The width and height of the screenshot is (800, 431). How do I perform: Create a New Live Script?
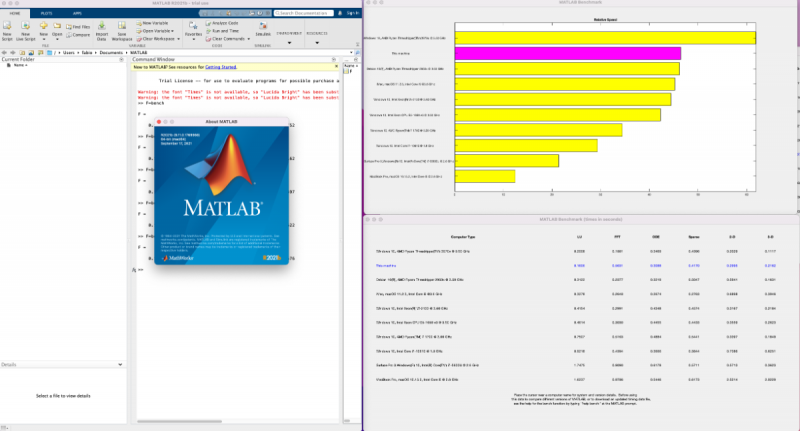pyautogui.click(x=26, y=31)
